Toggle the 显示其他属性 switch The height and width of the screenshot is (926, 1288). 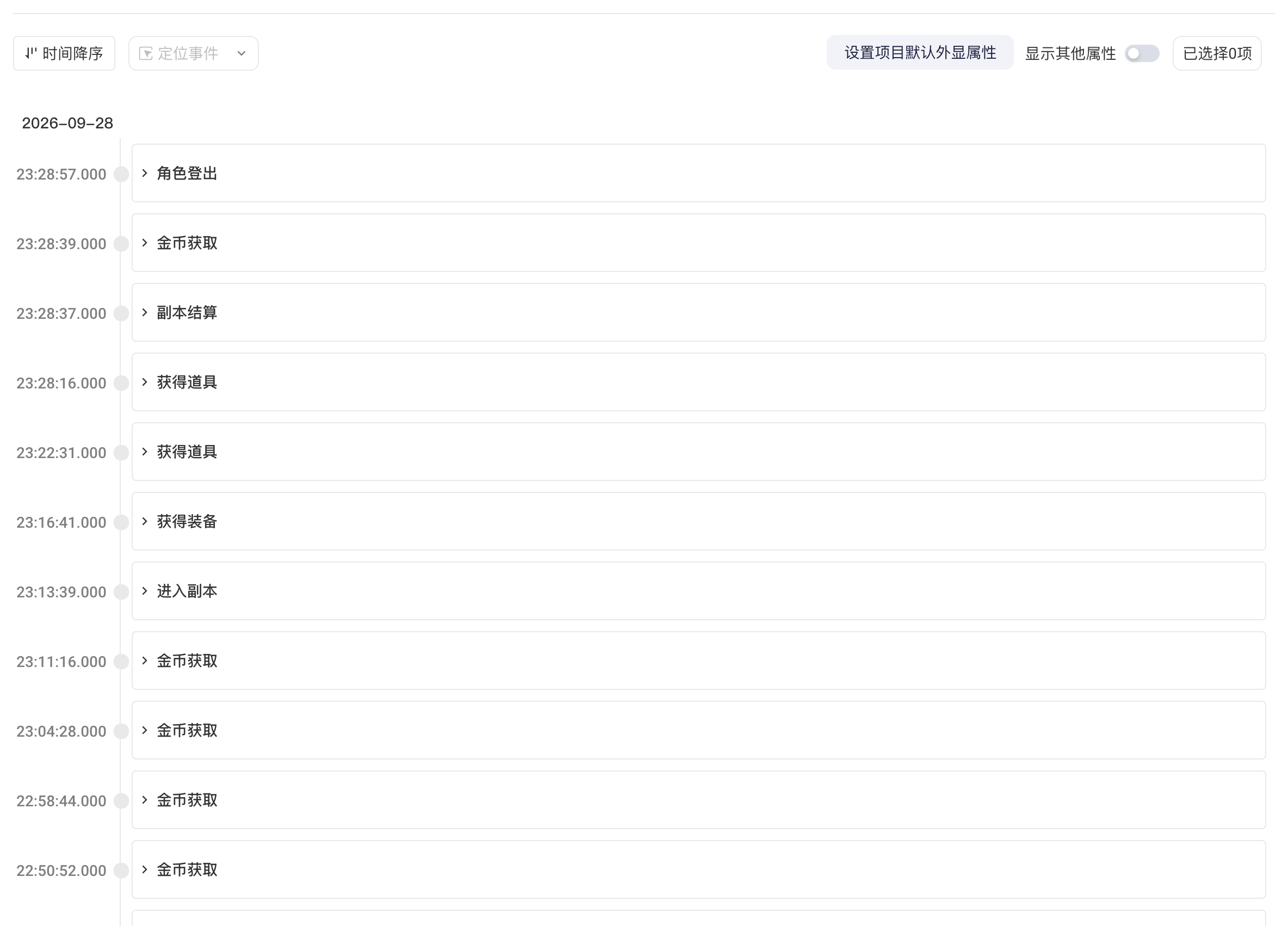point(1142,53)
